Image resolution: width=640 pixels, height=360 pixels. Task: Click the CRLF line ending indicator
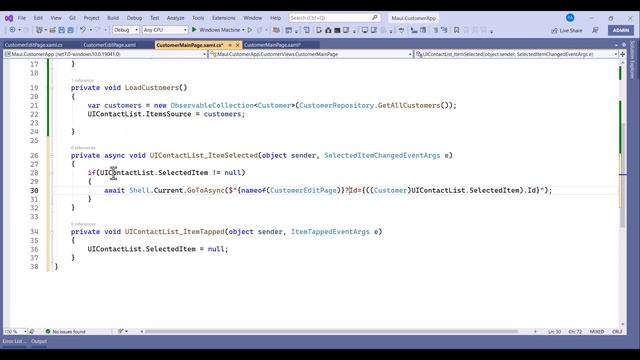[617, 331]
